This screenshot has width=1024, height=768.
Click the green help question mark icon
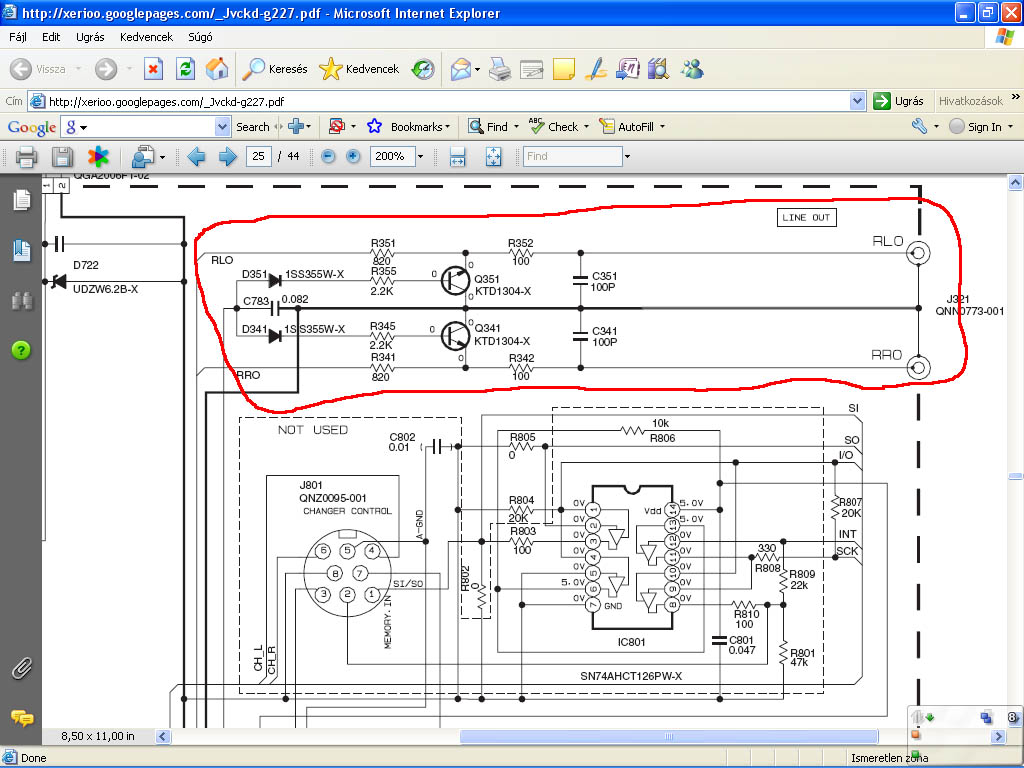tap(21, 350)
